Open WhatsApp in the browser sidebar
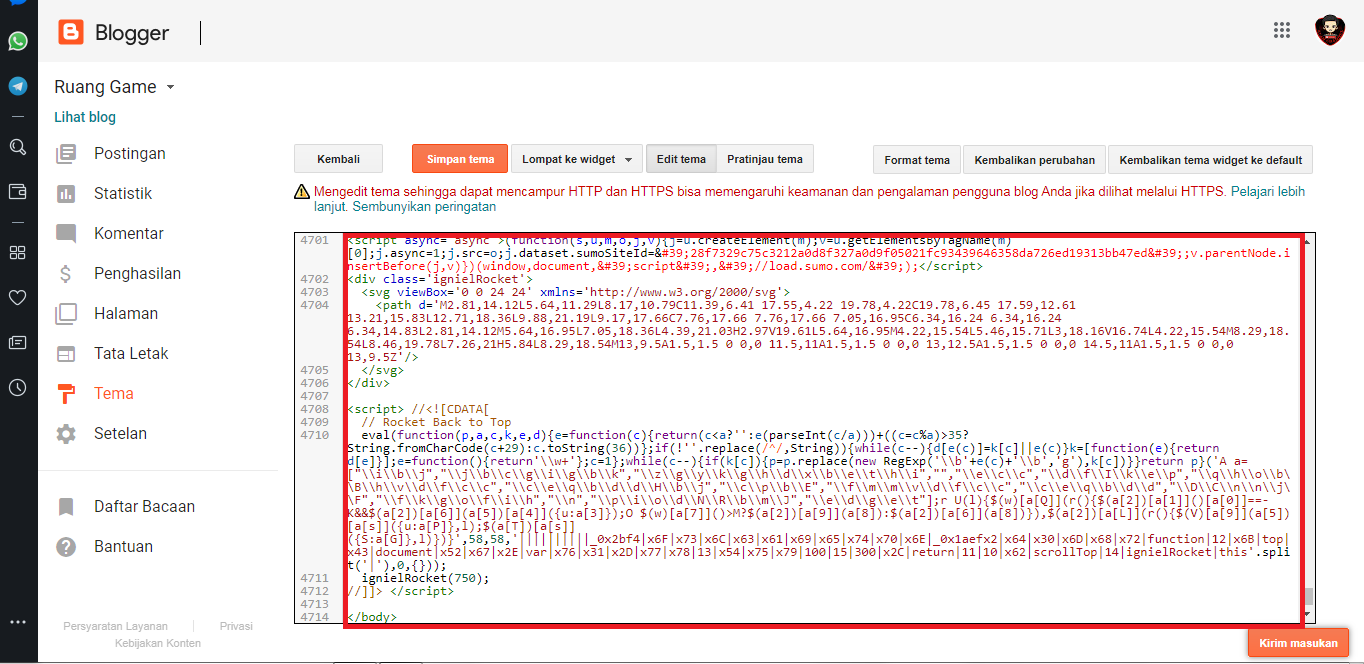Image resolution: width=1364 pixels, height=664 pixels. pyautogui.click(x=18, y=41)
